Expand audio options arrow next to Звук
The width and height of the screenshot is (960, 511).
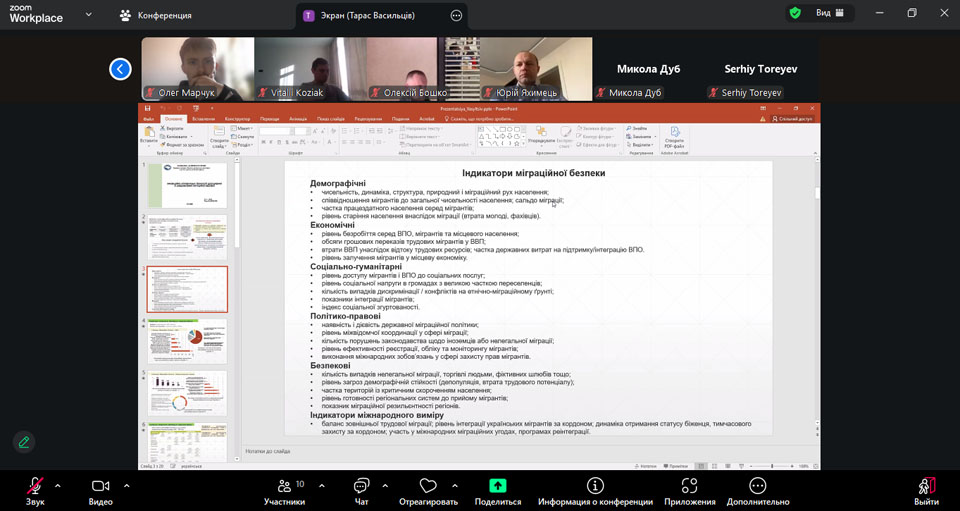pos(57,486)
